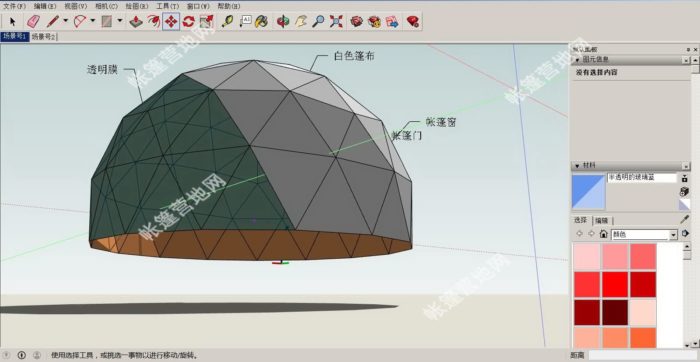Click the credits info status icon
The image size is (700, 362).
[21, 355]
